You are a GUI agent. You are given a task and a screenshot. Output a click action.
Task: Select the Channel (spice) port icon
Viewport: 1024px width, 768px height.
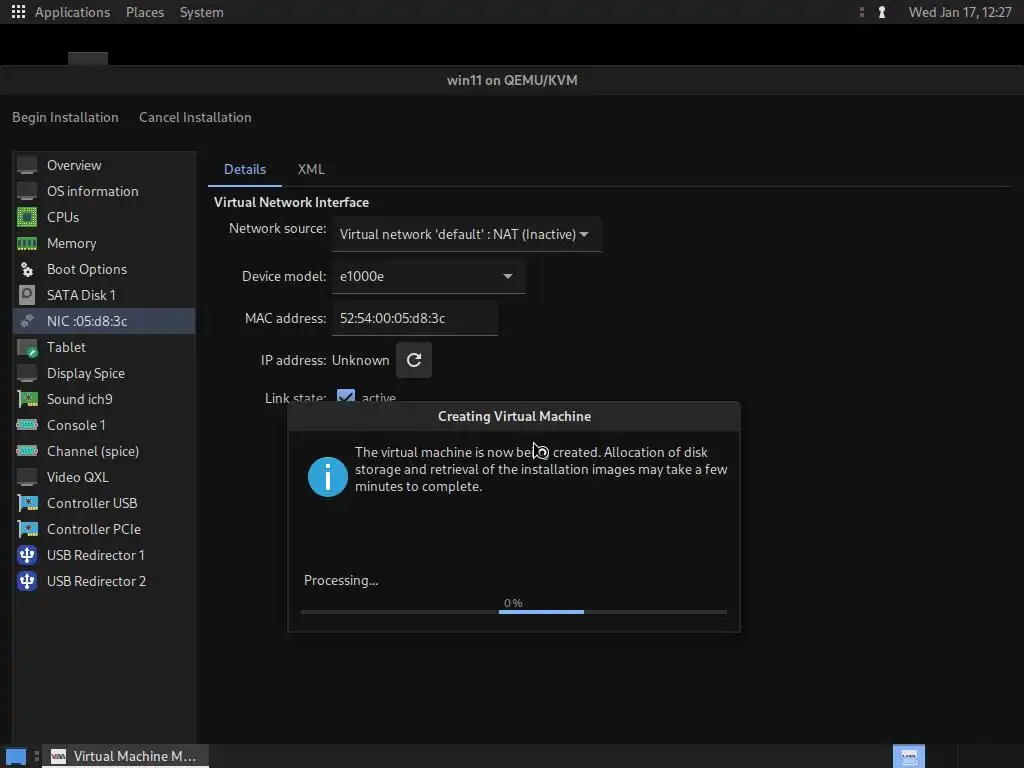[27, 451]
